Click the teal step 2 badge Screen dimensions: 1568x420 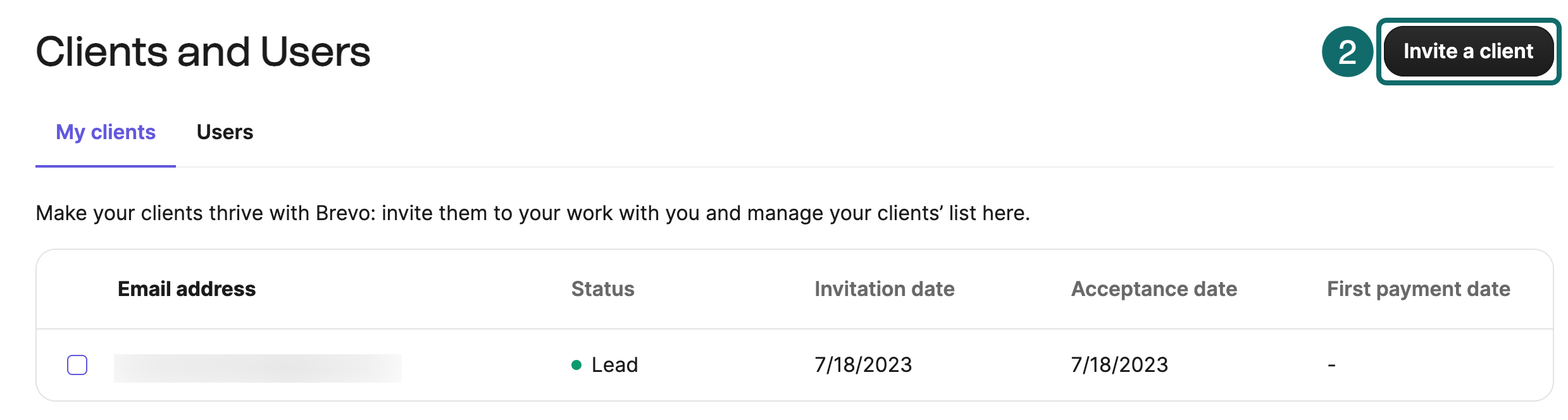tap(1347, 51)
